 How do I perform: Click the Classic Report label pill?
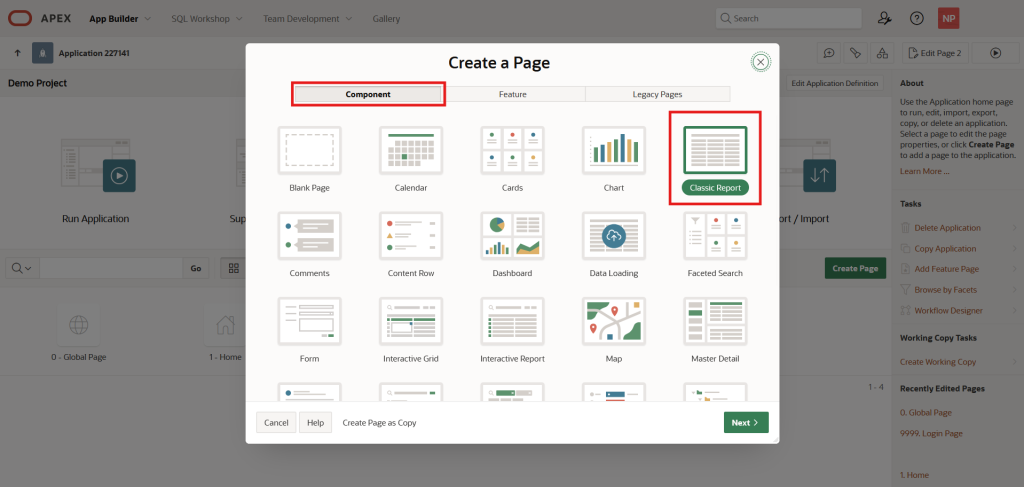(715, 187)
